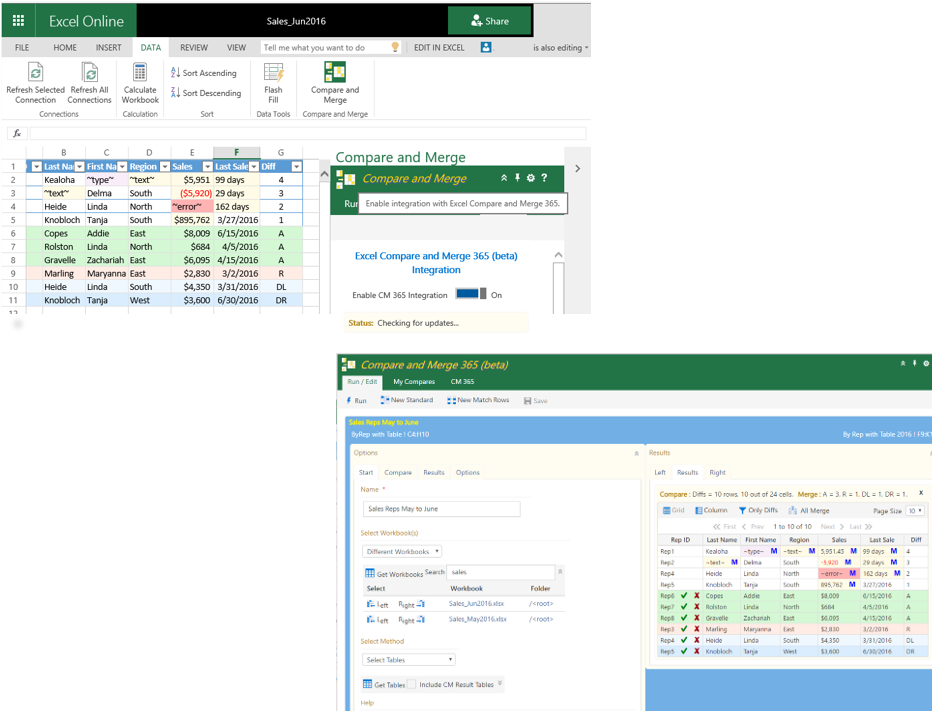
Task: Click merge M marker next to ~error~
Action: pos(852,573)
